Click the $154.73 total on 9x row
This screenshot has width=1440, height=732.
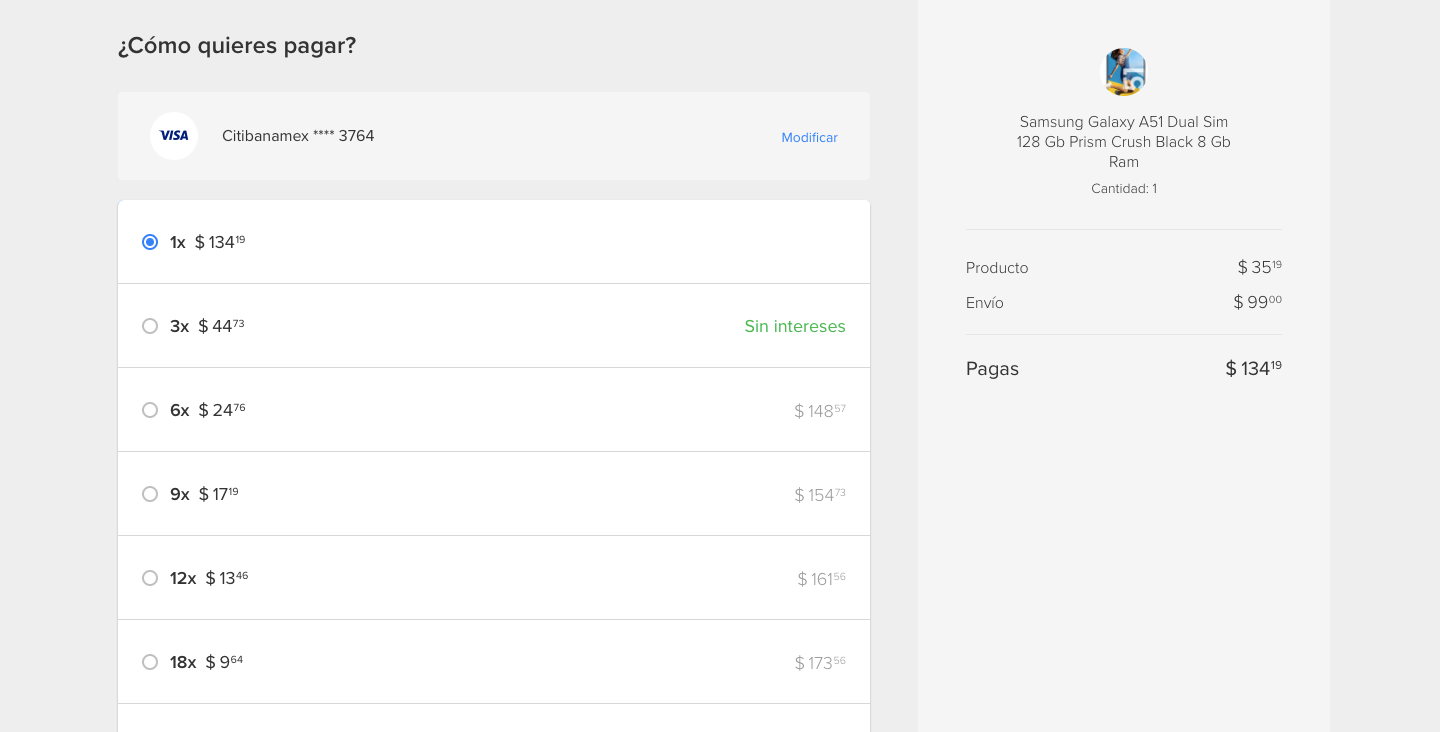click(820, 494)
